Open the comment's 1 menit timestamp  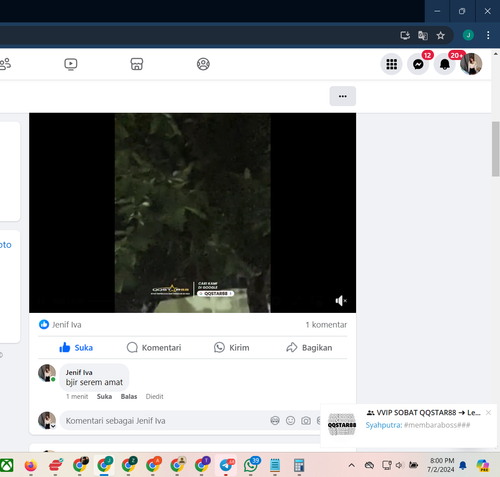point(77,396)
